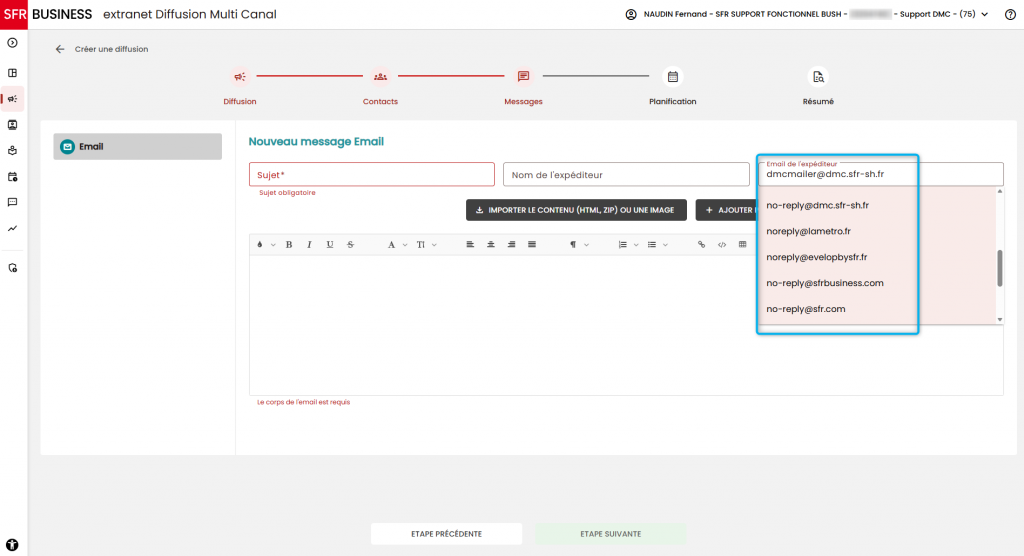This screenshot has width=1024, height=556.
Task: Go to the Messages step
Action: [x=523, y=87]
